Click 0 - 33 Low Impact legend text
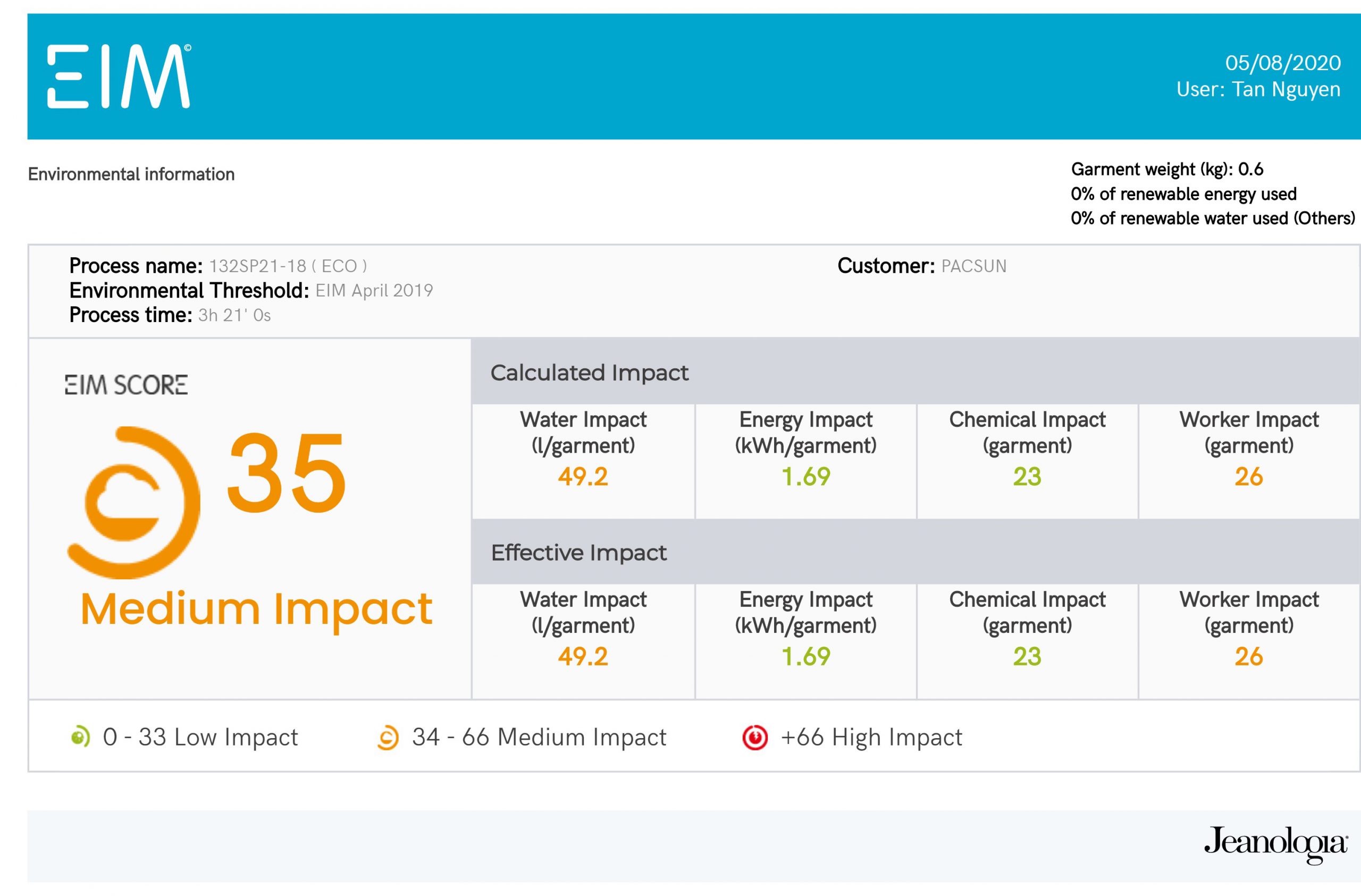Screen dimensions: 1361x896 pyautogui.click(x=200, y=738)
